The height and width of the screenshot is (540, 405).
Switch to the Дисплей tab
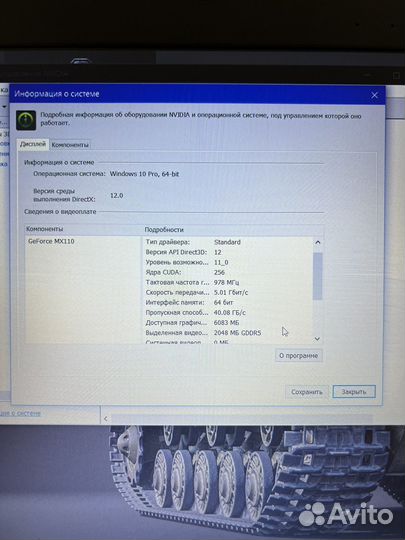tap(32, 144)
